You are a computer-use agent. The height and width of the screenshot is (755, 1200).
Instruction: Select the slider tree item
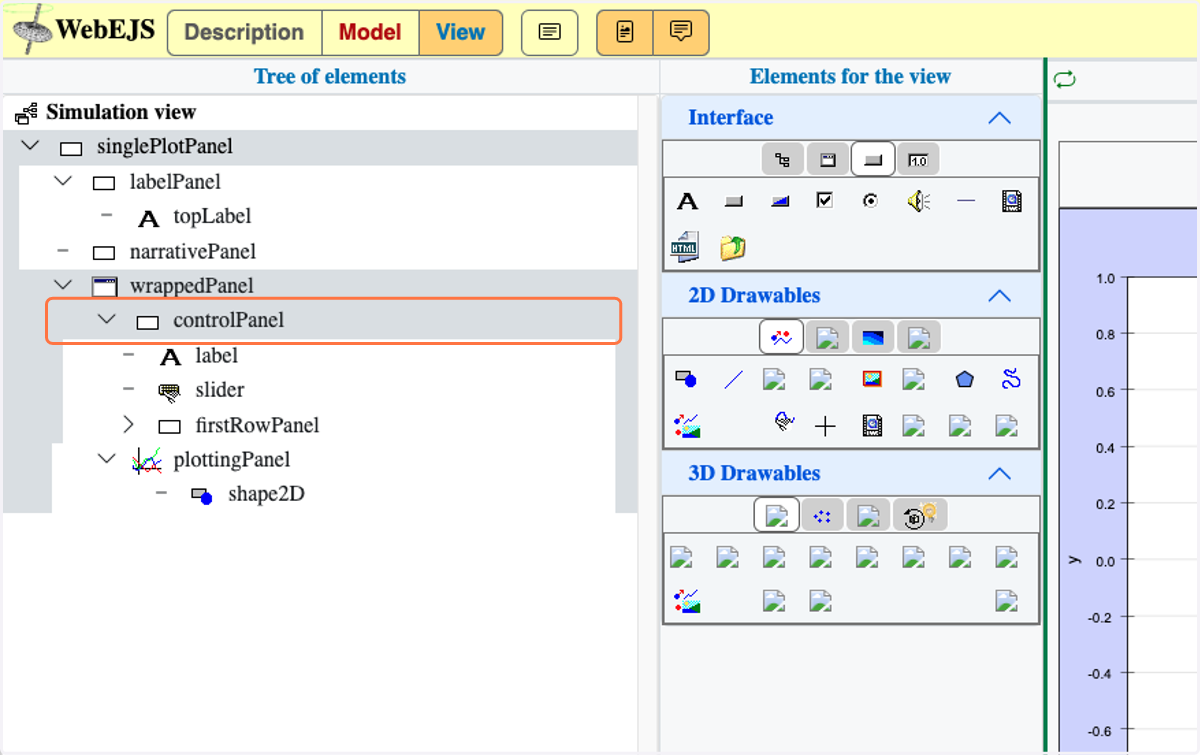pyautogui.click(x=220, y=390)
